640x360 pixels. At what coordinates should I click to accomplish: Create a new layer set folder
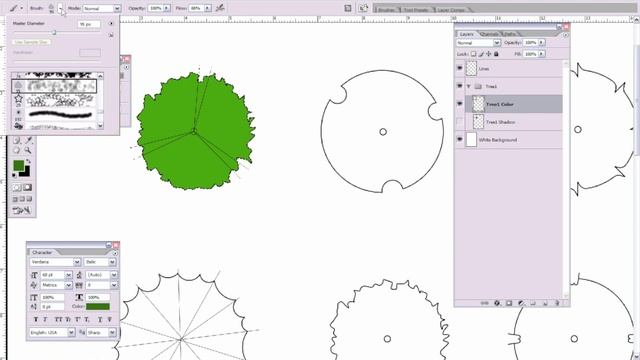click(x=533, y=303)
